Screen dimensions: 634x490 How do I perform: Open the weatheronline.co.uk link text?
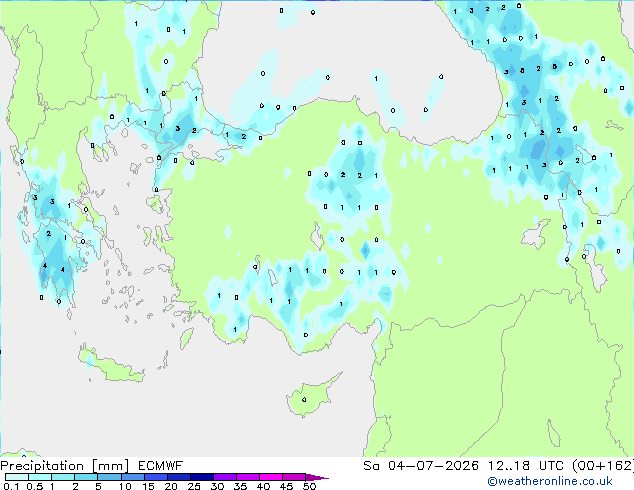click(x=550, y=481)
